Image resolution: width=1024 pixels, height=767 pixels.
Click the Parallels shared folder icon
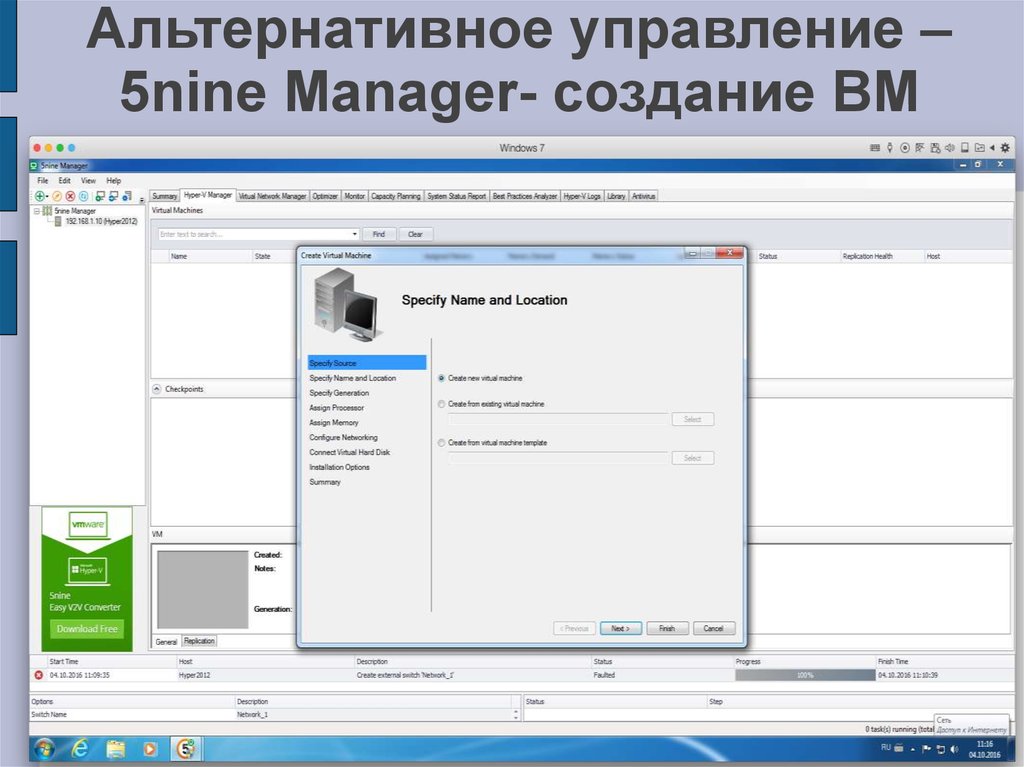980,148
